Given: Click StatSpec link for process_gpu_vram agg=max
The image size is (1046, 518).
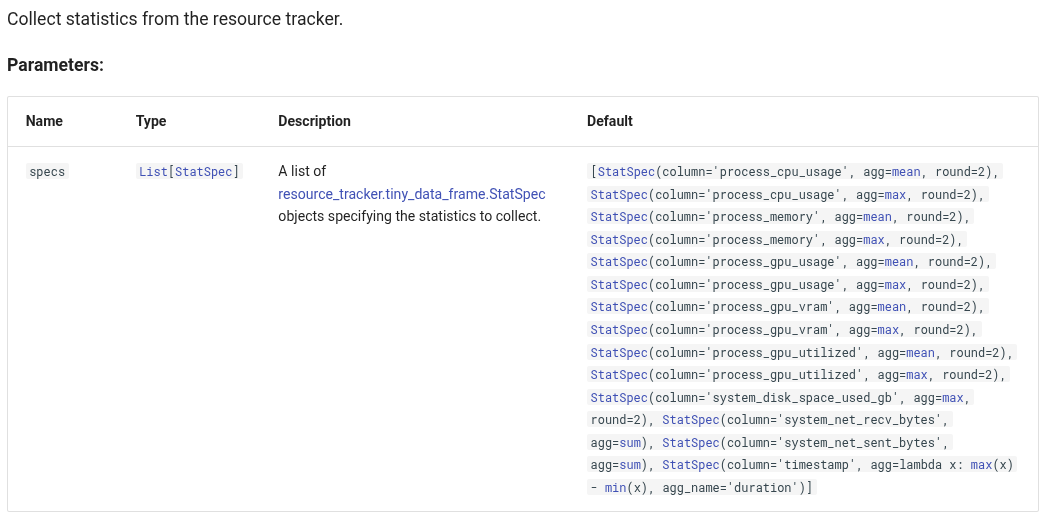Looking at the screenshot, I should click(619, 330).
